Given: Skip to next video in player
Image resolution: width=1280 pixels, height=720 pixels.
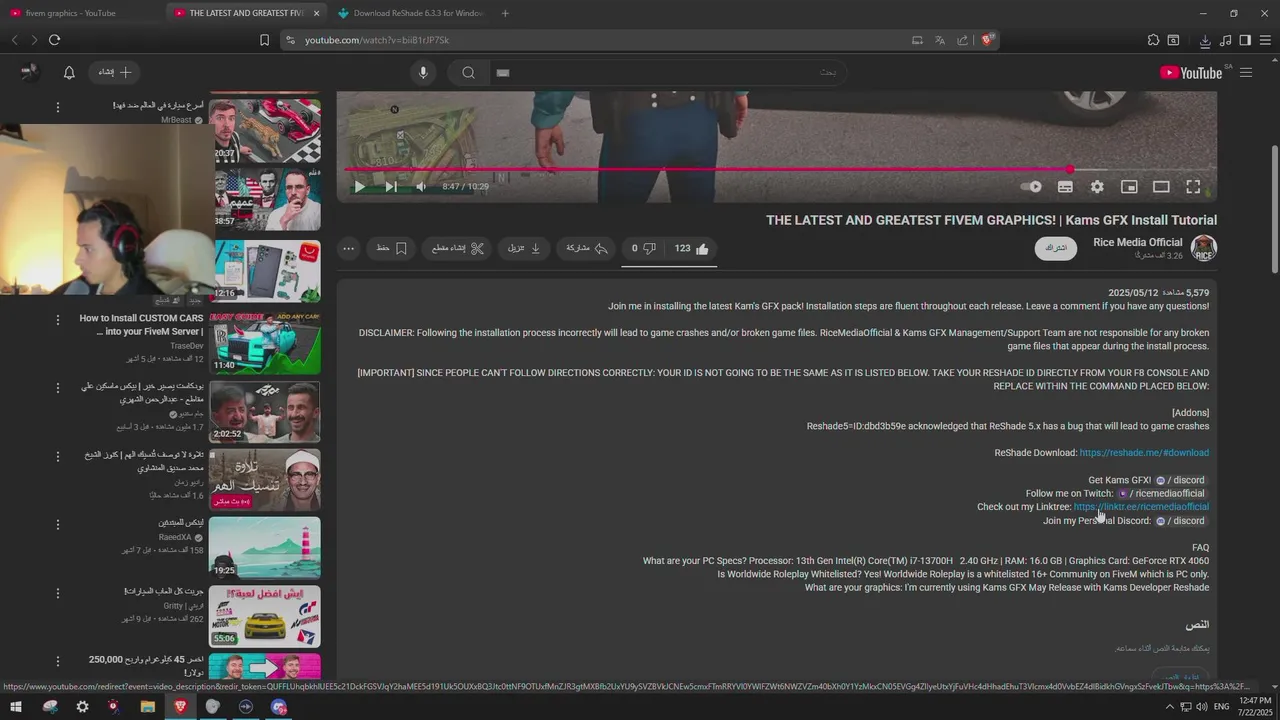Looking at the screenshot, I should 391,186.
